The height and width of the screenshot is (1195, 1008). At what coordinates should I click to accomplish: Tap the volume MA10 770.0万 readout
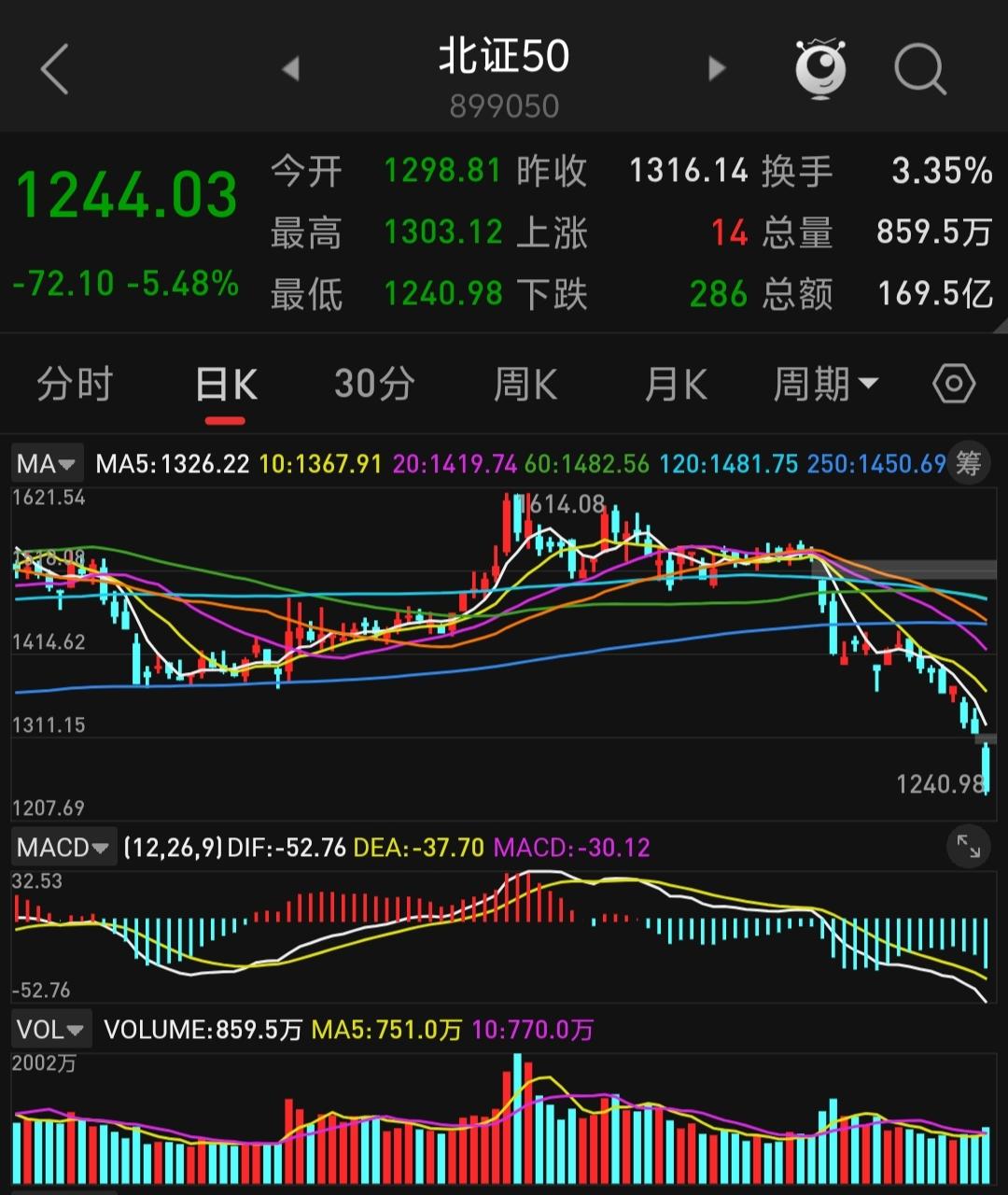[533, 1030]
